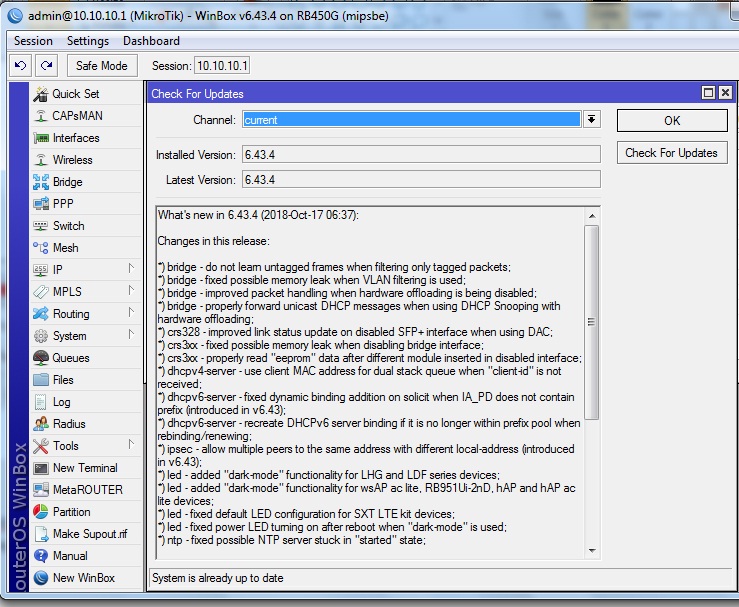Close the Check For Updates window

click(725, 92)
